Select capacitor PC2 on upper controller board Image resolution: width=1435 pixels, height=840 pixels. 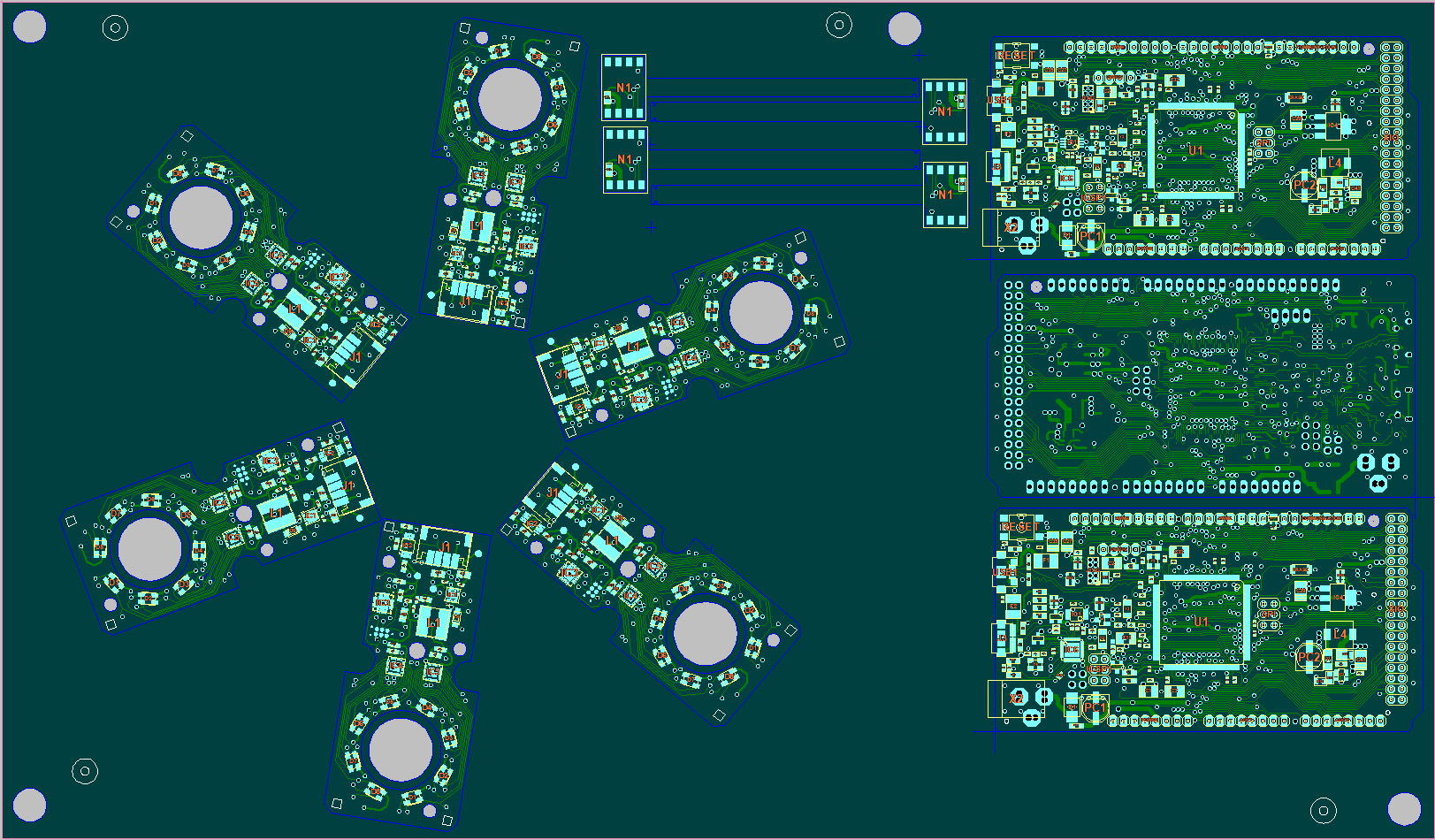pos(1303,184)
